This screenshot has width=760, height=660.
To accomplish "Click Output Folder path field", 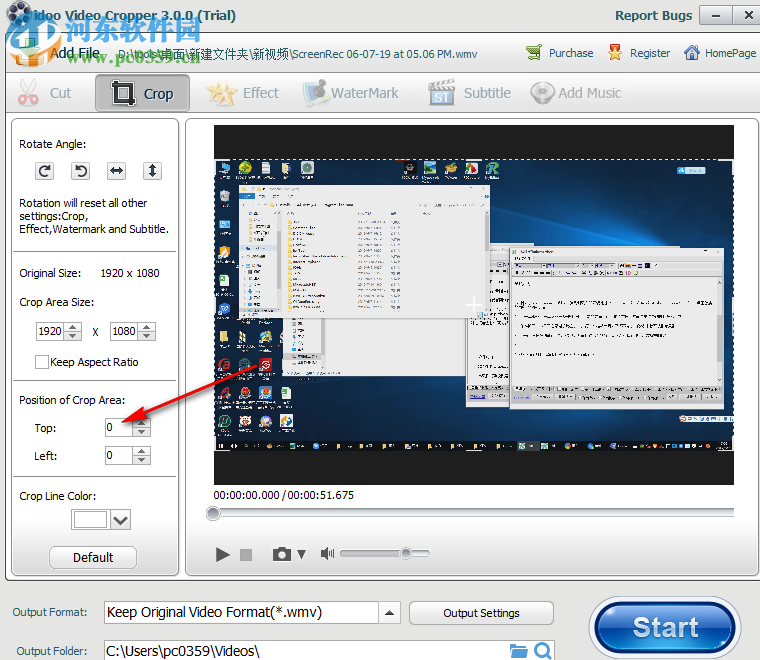I will click(305, 651).
